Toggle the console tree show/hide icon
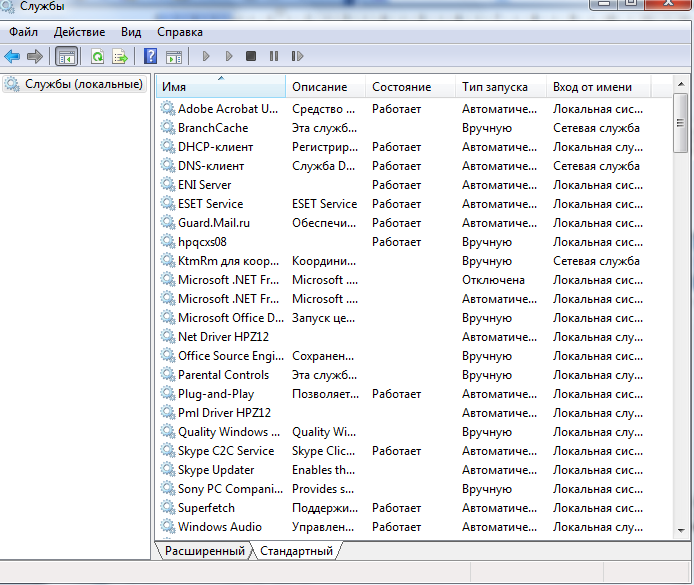Viewport: 694px width, 585px height. [67, 57]
